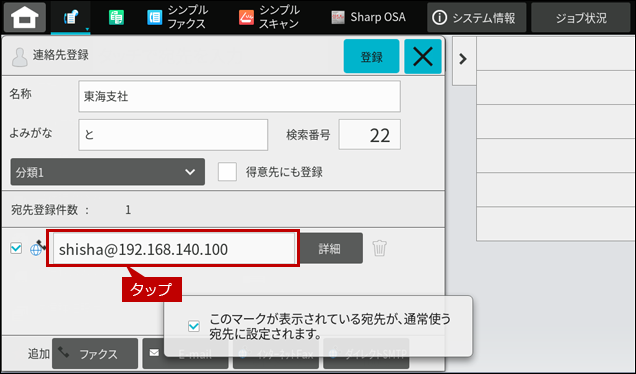
Task: Open シンプルスキャン mode
Action: click(x=269, y=17)
